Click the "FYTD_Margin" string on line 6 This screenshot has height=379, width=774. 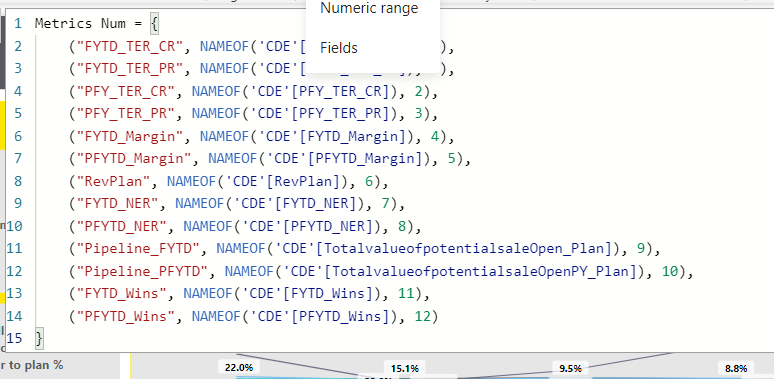tap(130, 137)
